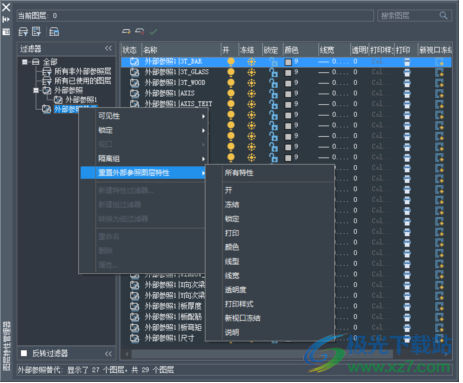Toggle the on bulb for 外部参照1|3T_GLASS
This screenshot has width=463, height=383.
pyautogui.click(x=231, y=72)
